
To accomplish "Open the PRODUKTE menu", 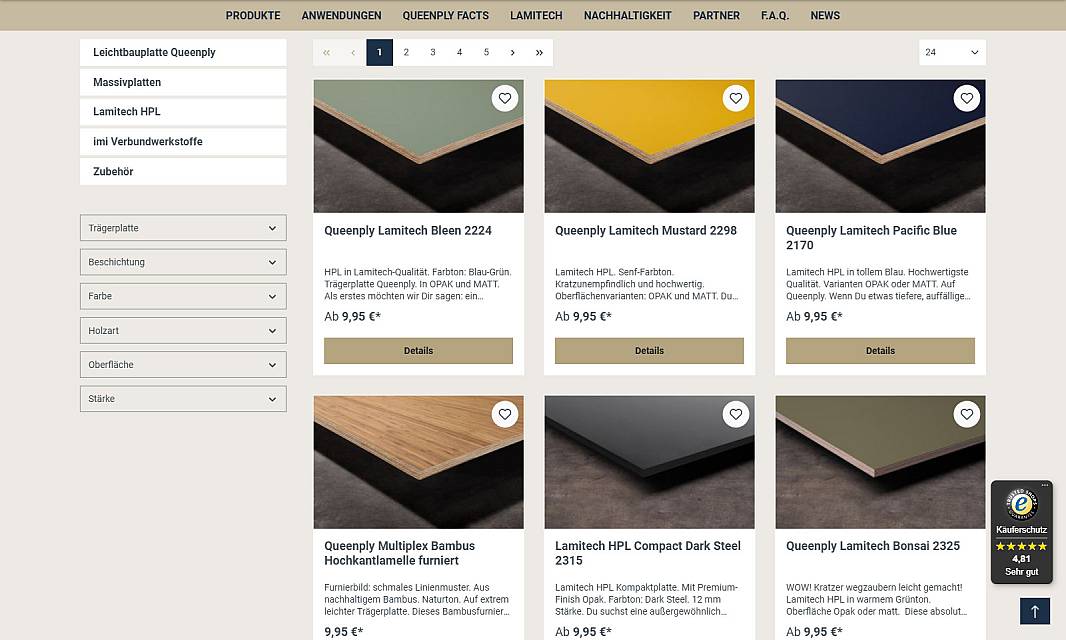I will pos(253,15).
